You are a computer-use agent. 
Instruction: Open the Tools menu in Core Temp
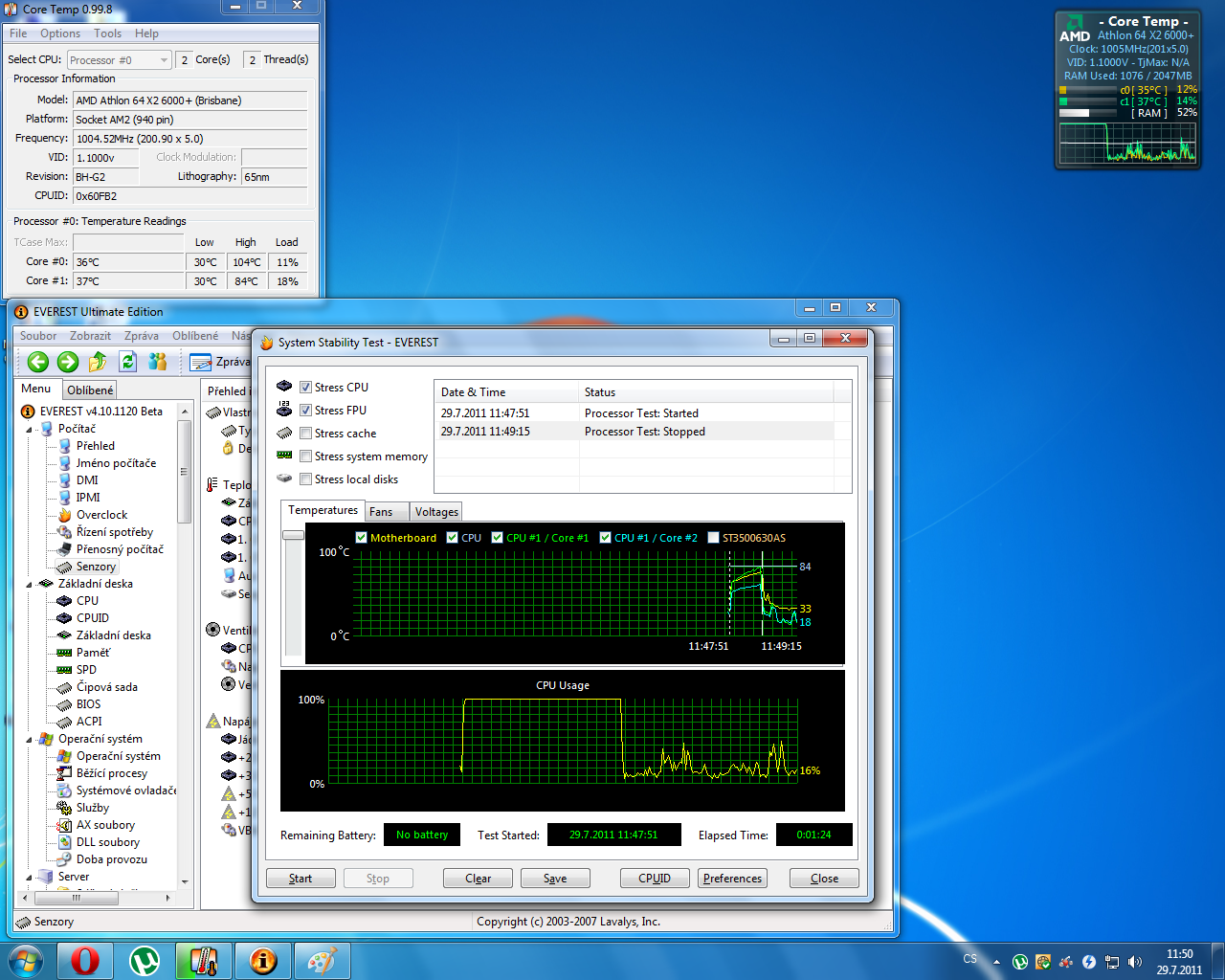click(107, 33)
